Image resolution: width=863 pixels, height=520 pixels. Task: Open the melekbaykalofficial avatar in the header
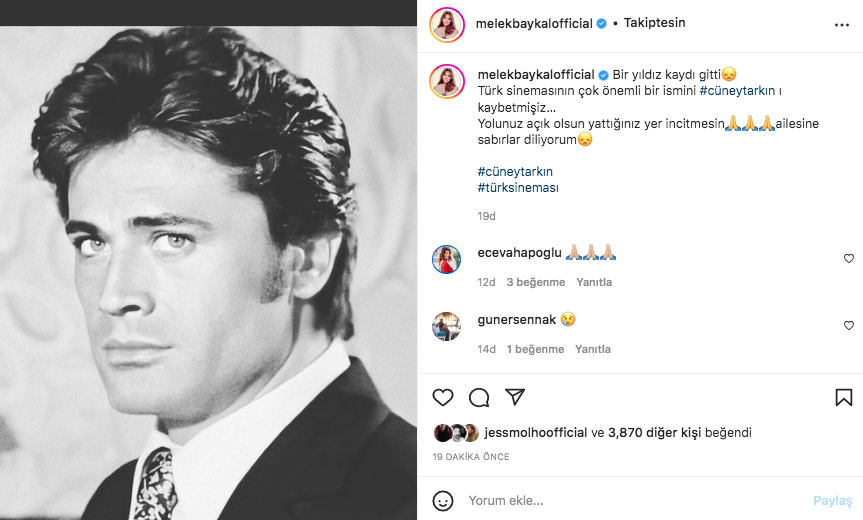tap(446, 23)
